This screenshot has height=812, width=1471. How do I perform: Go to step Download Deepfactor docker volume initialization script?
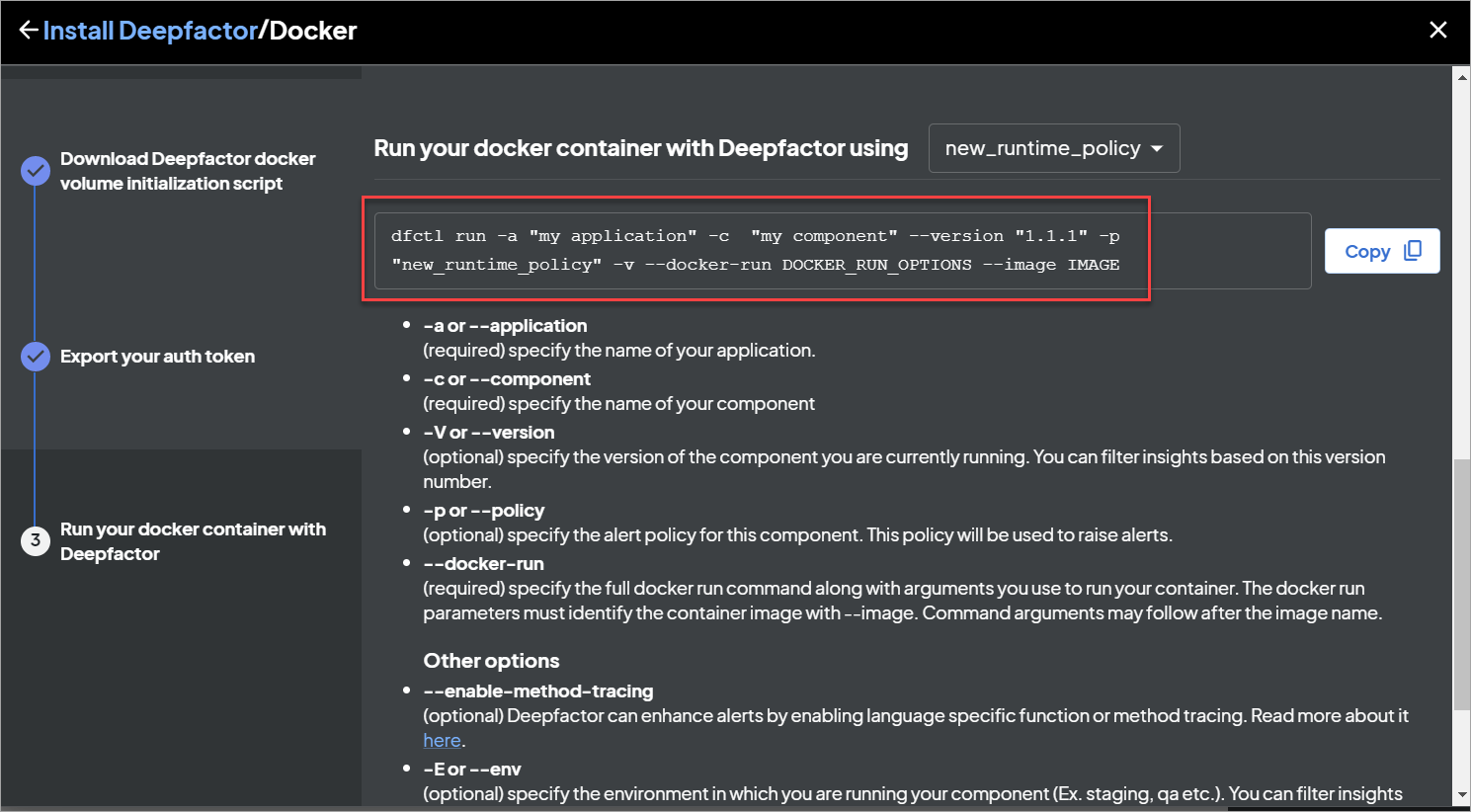coord(188,171)
